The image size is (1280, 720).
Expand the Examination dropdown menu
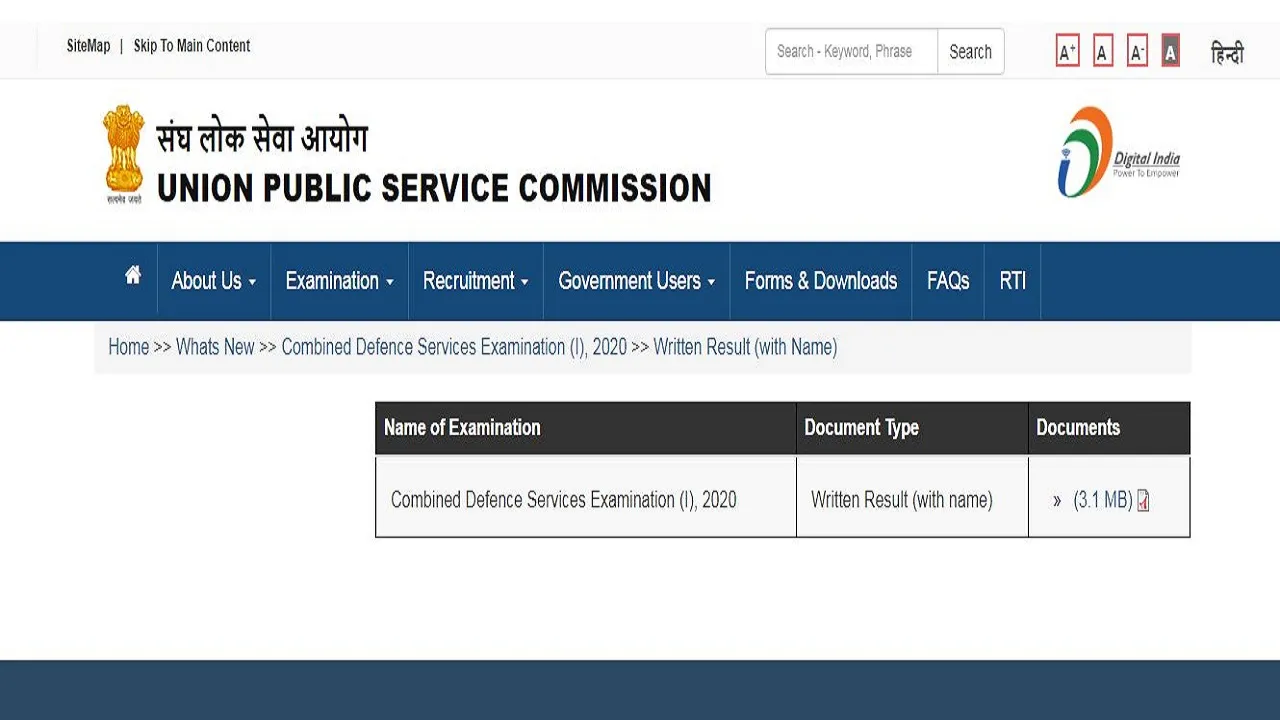(x=340, y=281)
